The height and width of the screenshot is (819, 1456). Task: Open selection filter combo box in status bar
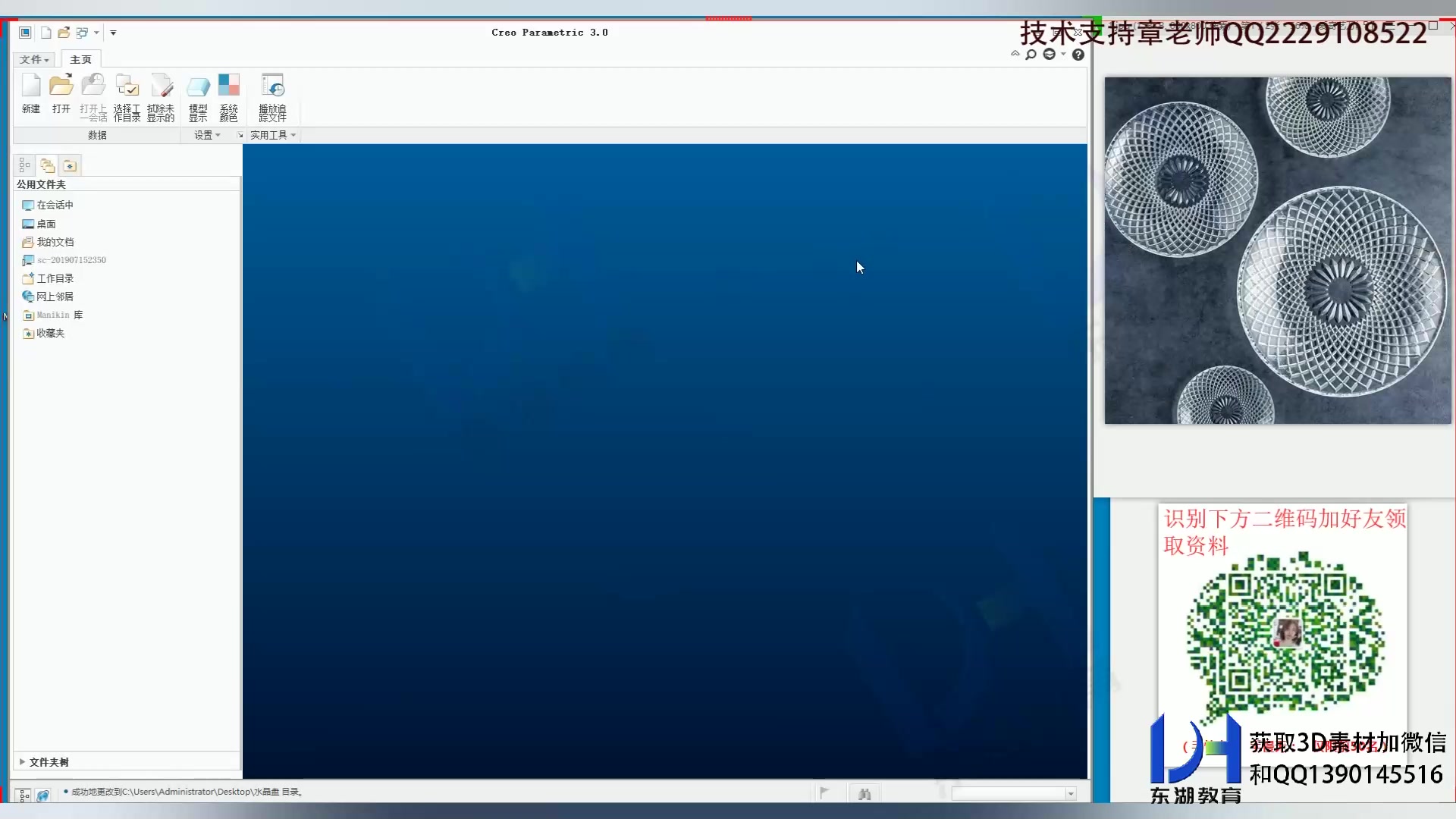tap(1014, 794)
